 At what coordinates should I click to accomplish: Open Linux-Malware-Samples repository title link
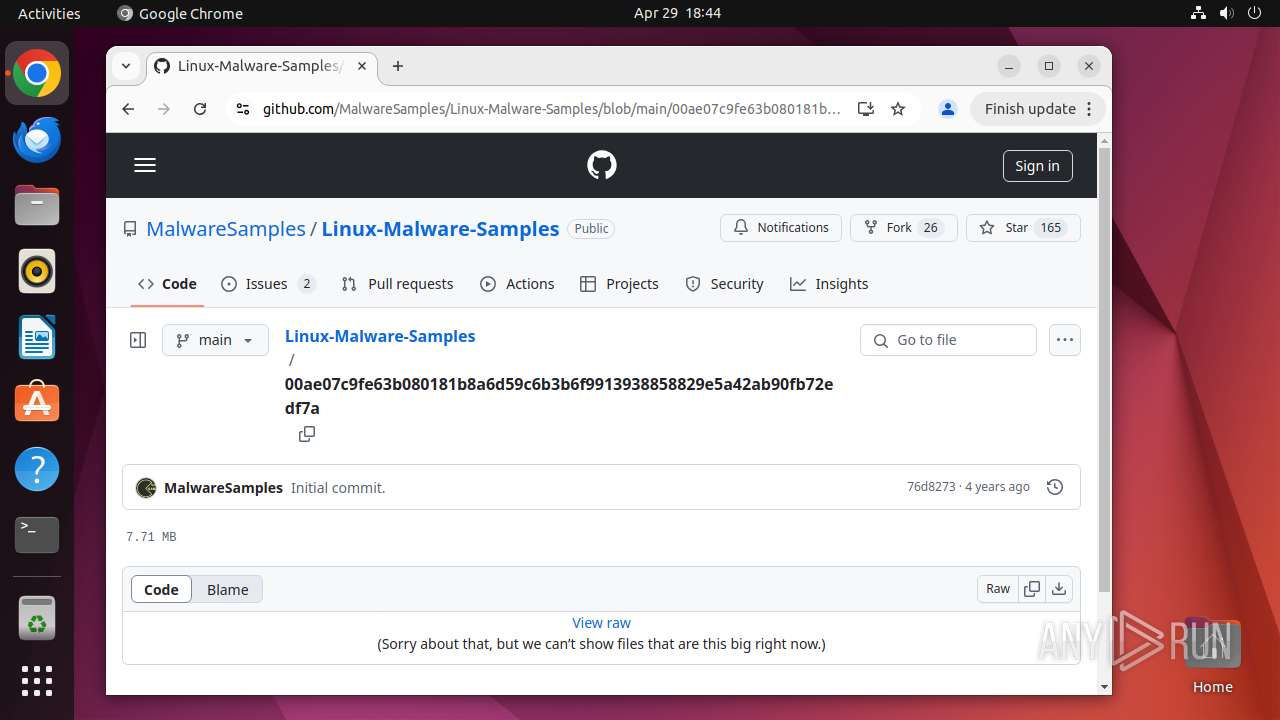point(440,228)
